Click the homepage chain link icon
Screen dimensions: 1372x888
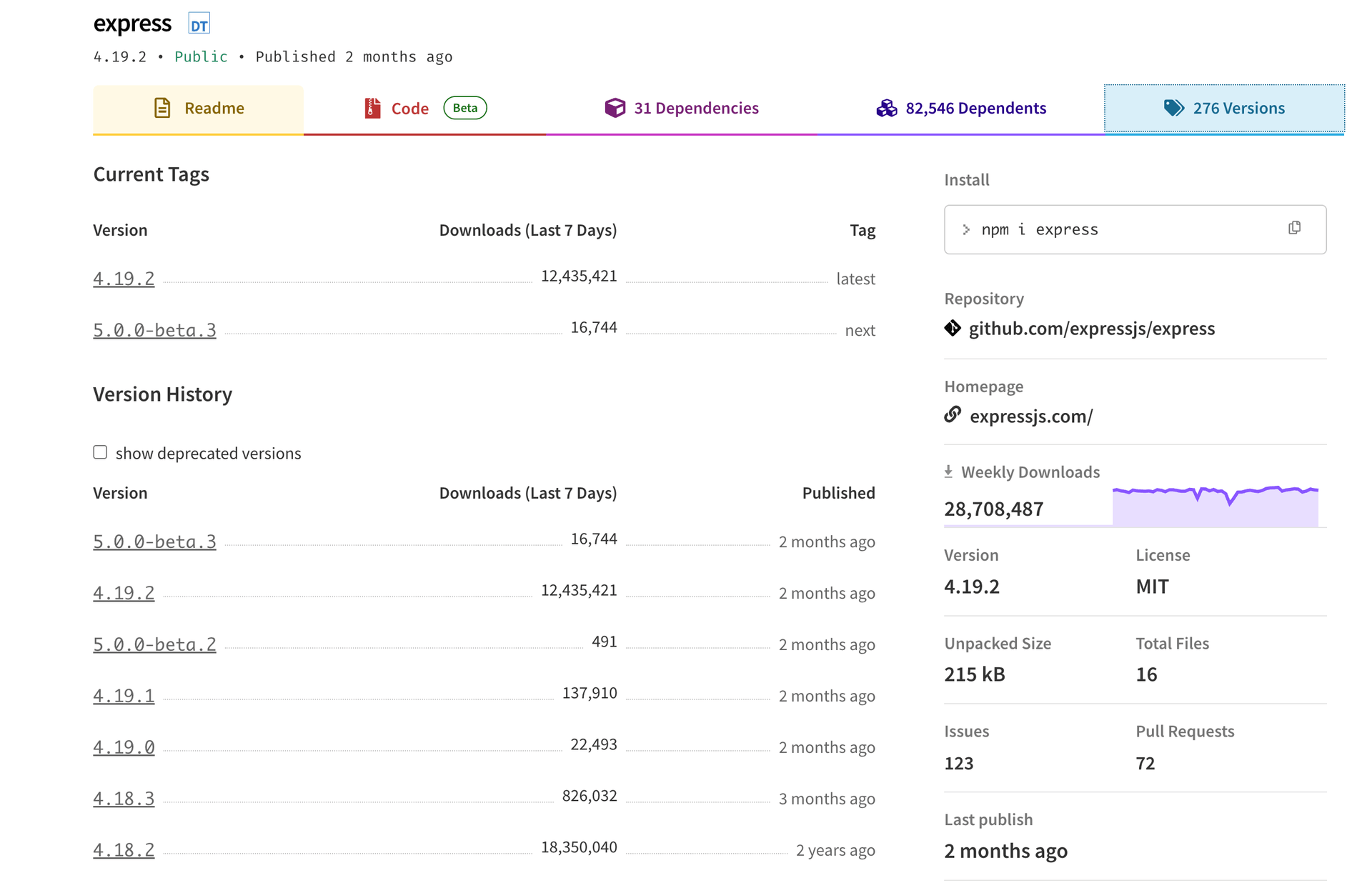click(x=953, y=414)
